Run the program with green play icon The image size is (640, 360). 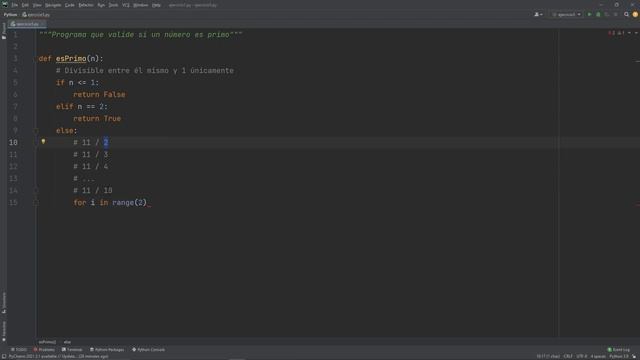(589, 14)
